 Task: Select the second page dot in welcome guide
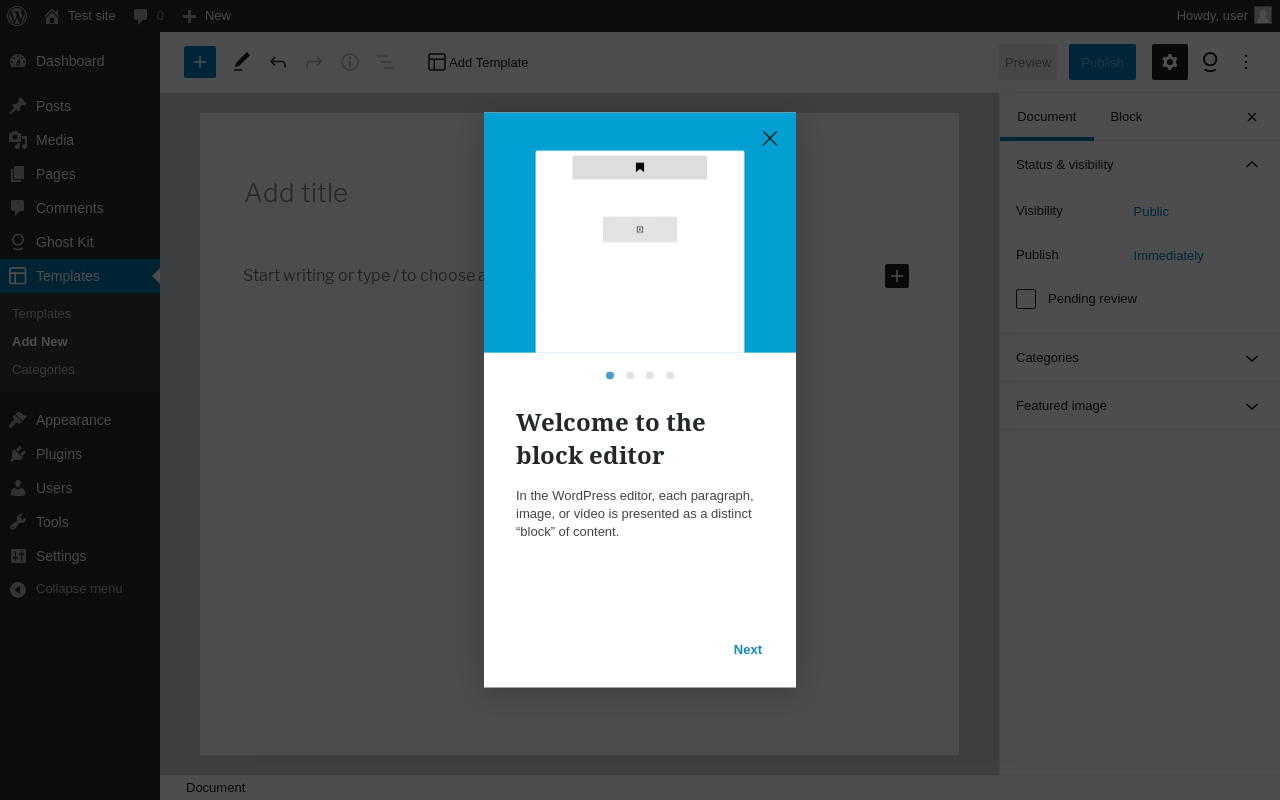tap(630, 376)
